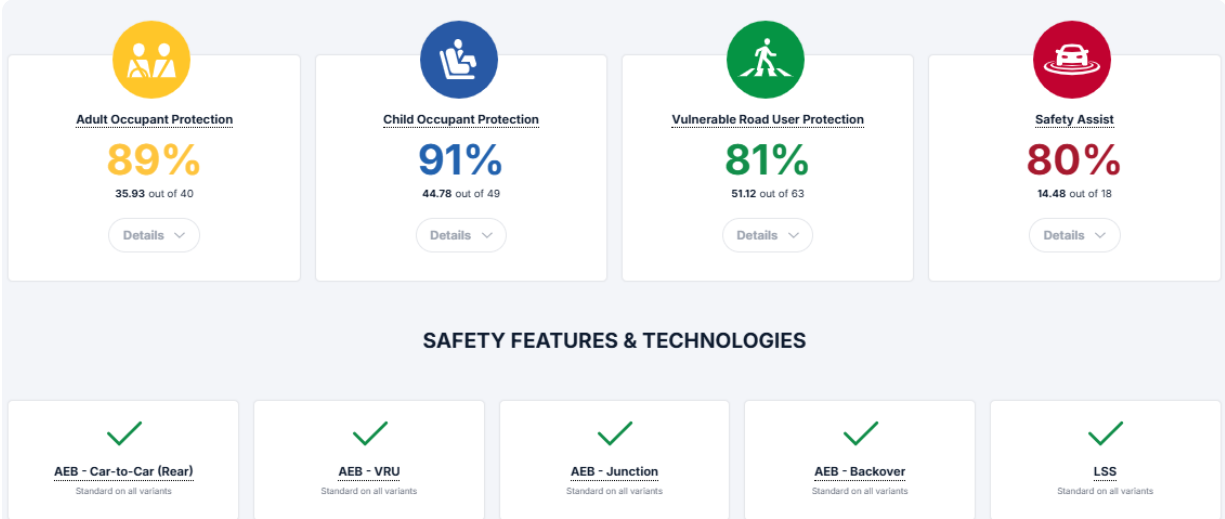Expand Details under Child Occupant Protection

click(x=461, y=236)
